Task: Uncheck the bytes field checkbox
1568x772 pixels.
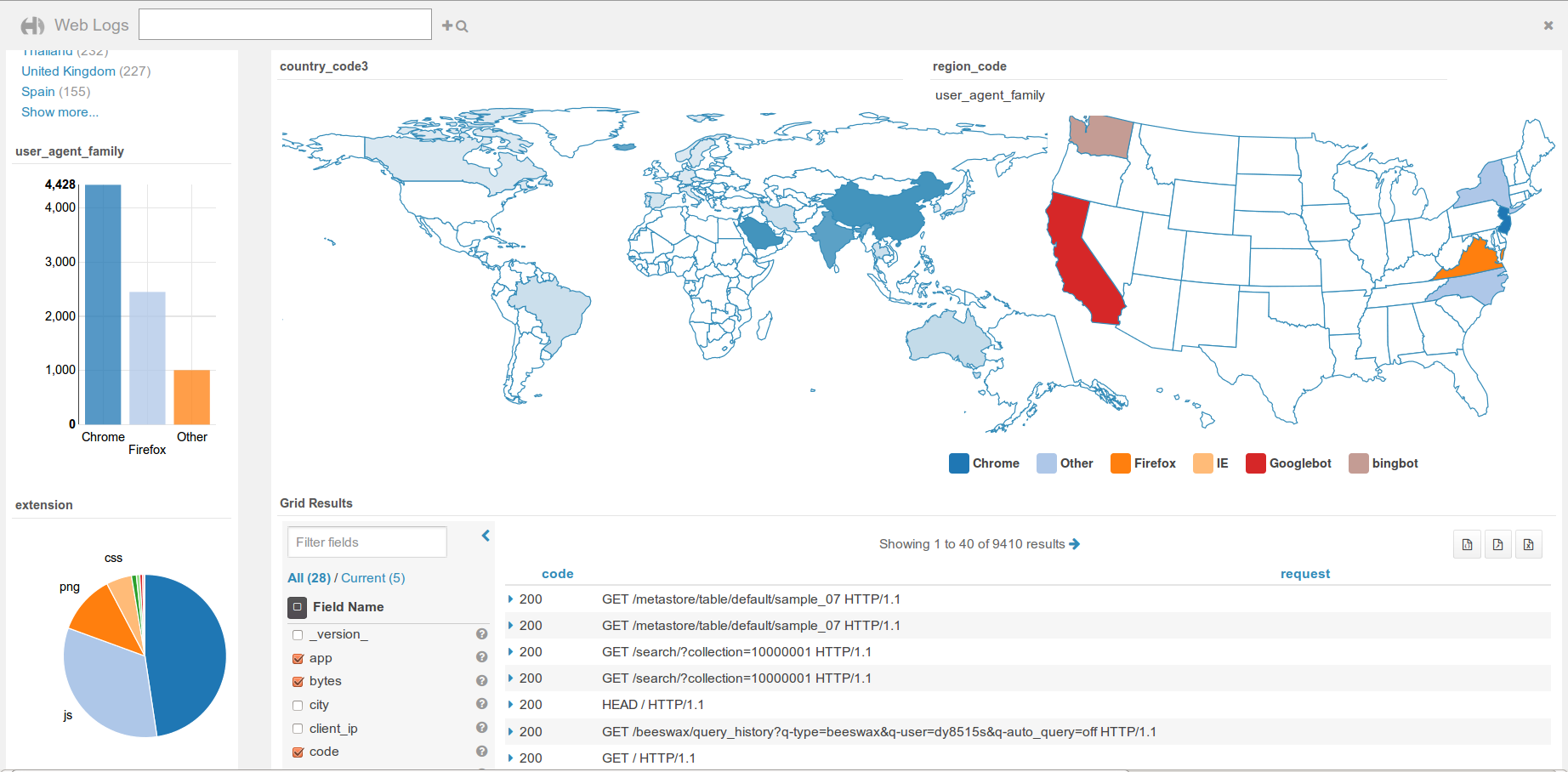Action: click(x=298, y=682)
